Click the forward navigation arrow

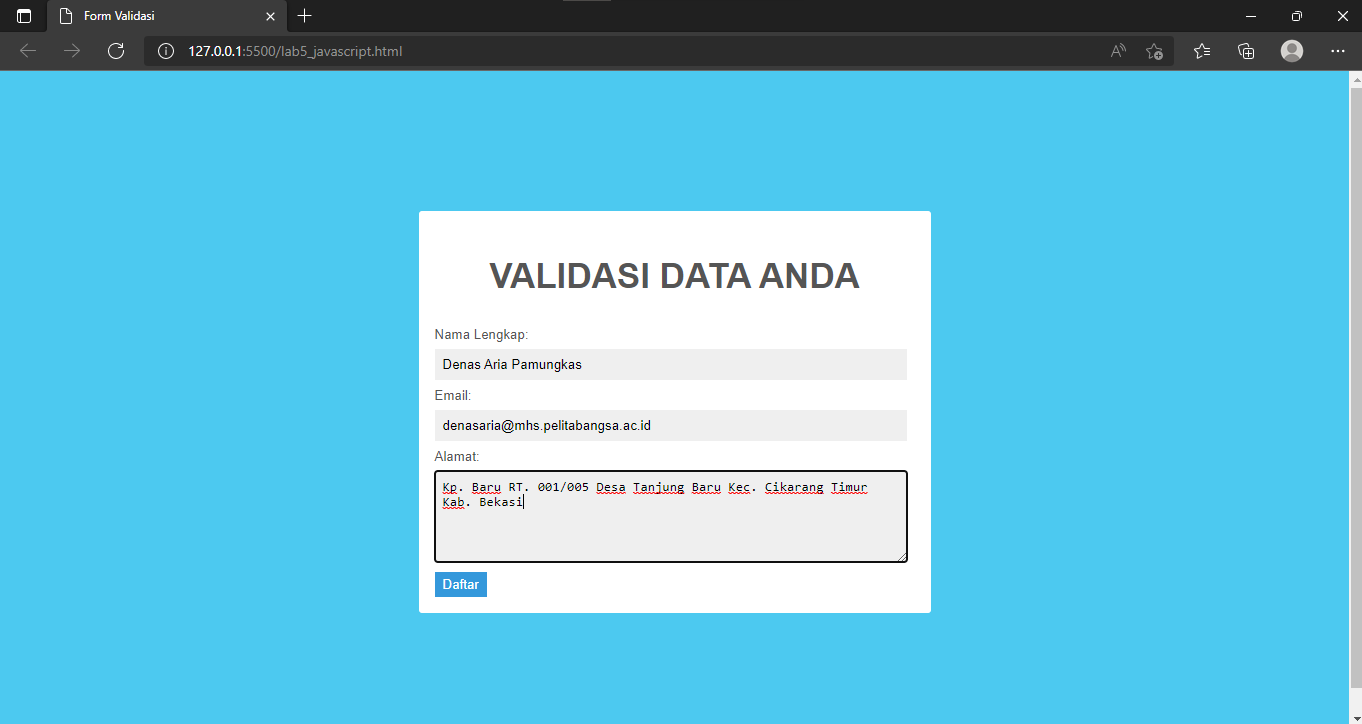(x=71, y=51)
